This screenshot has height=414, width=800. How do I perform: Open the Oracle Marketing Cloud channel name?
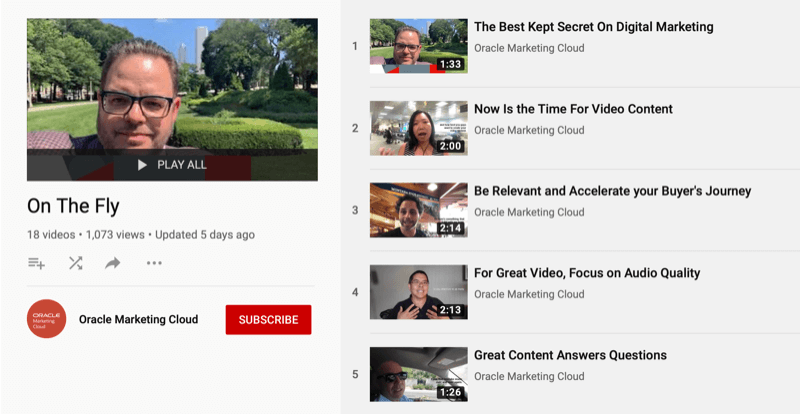click(138, 320)
